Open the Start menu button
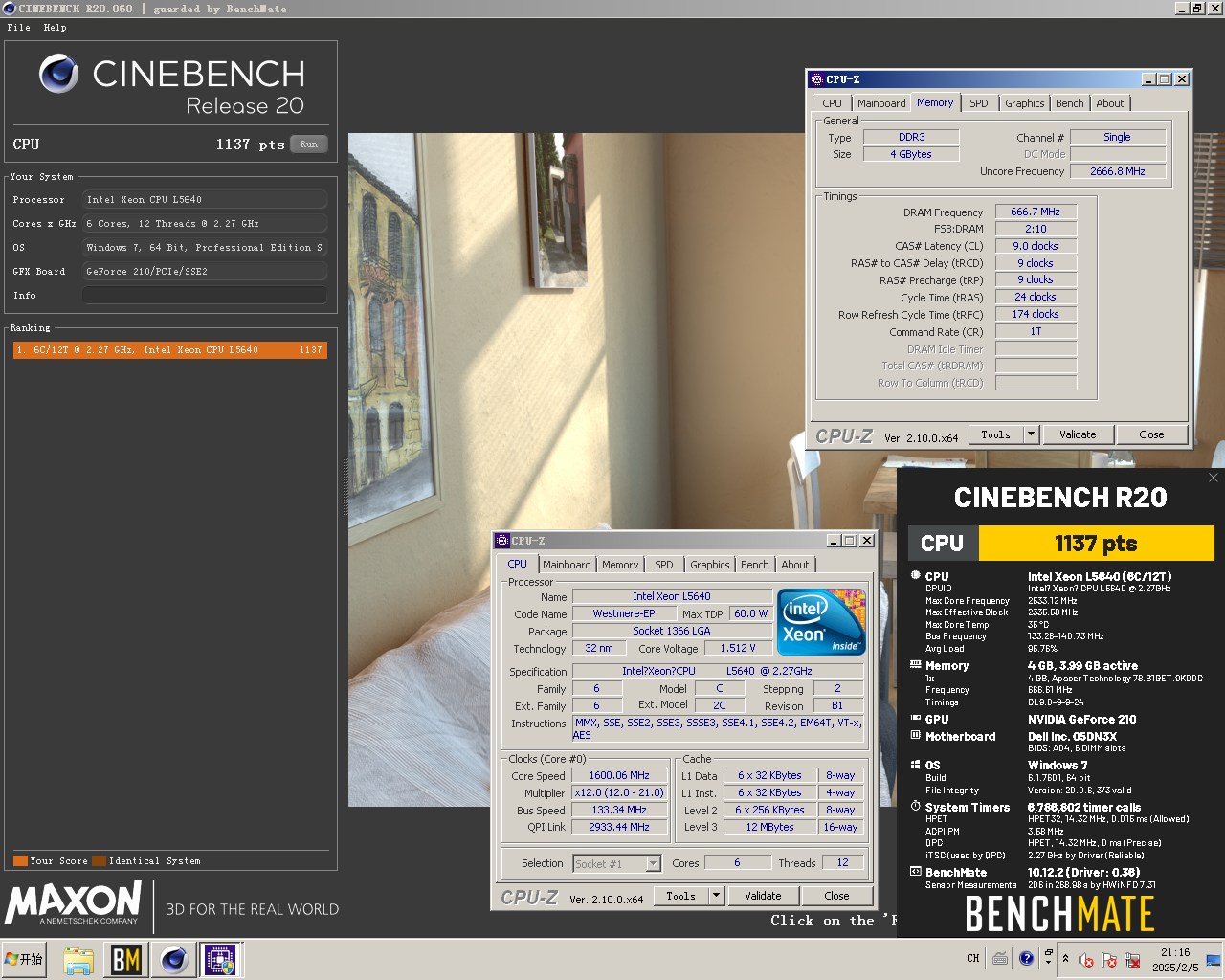 click(x=25, y=959)
